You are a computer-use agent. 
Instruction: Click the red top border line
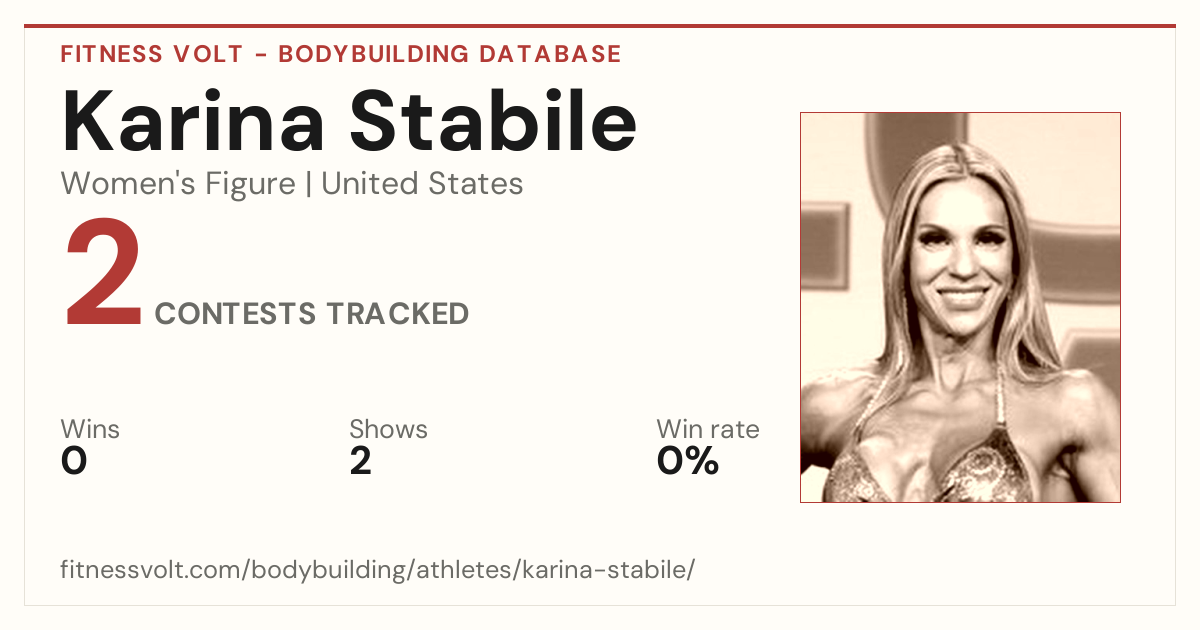click(600, 26)
